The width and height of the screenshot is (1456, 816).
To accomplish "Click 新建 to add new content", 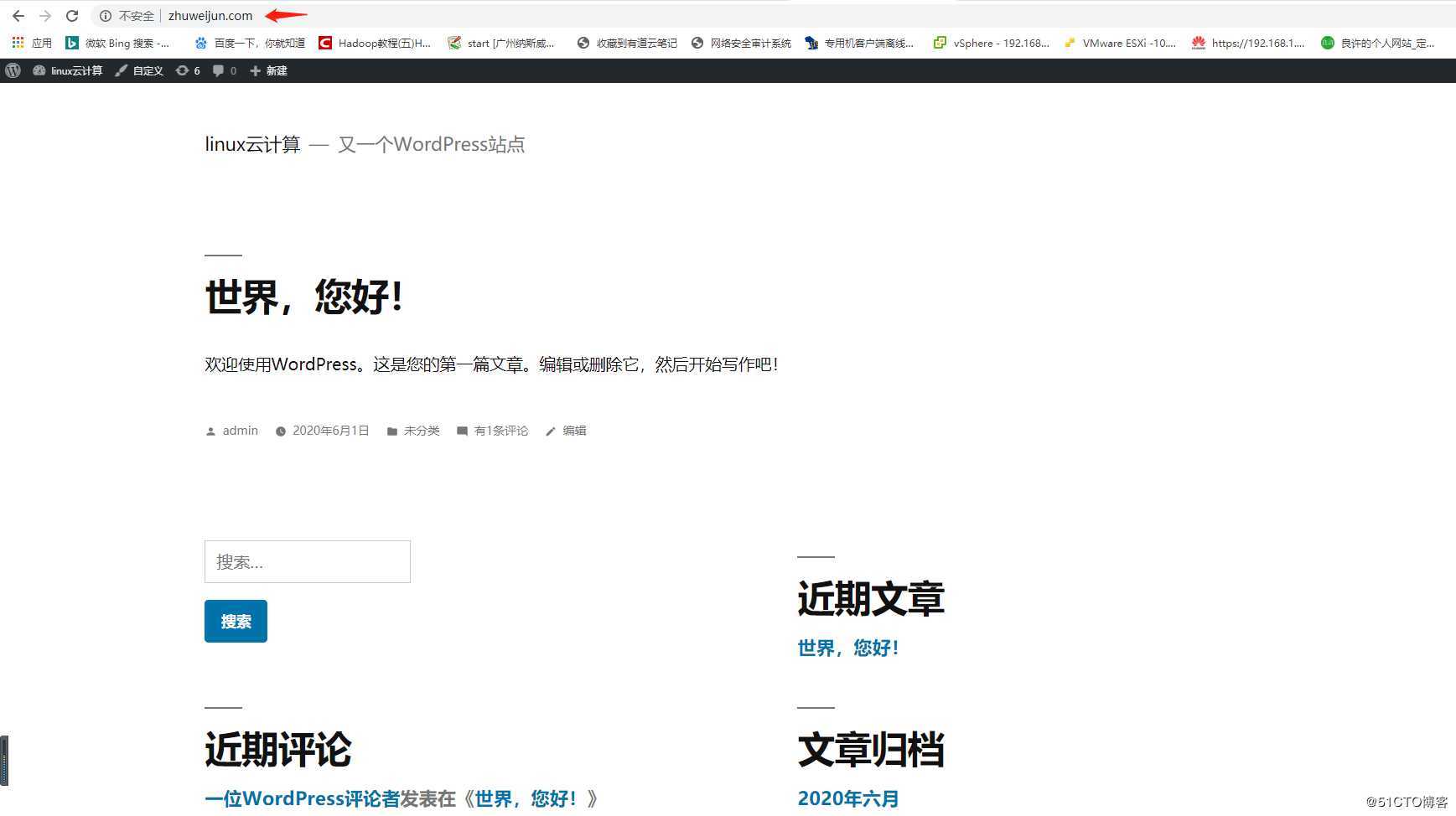I will pyautogui.click(x=268, y=70).
